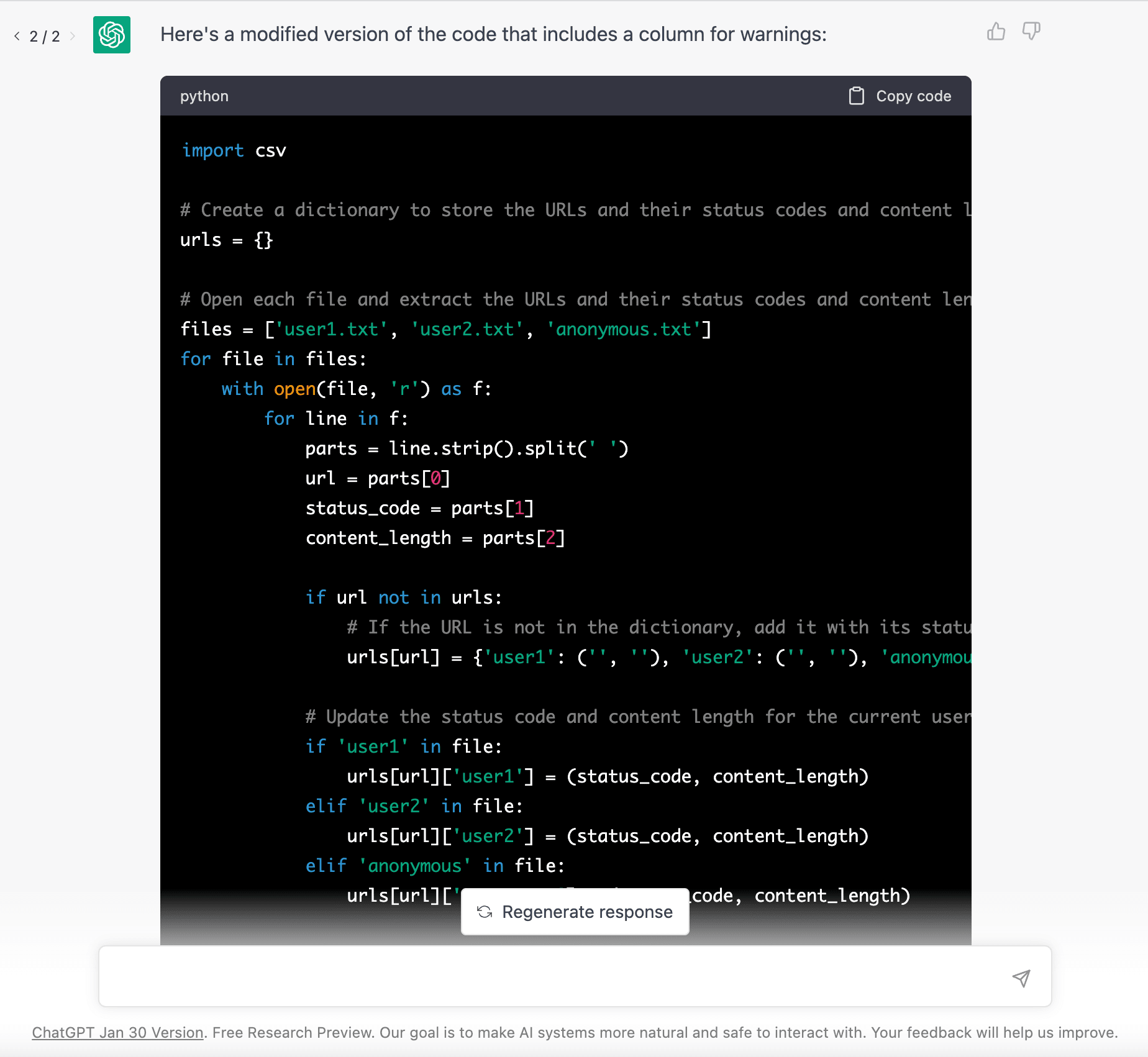Send the message with the paper plane icon
The height and width of the screenshot is (1057, 1148).
pyautogui.click(x=1021, y=978)
